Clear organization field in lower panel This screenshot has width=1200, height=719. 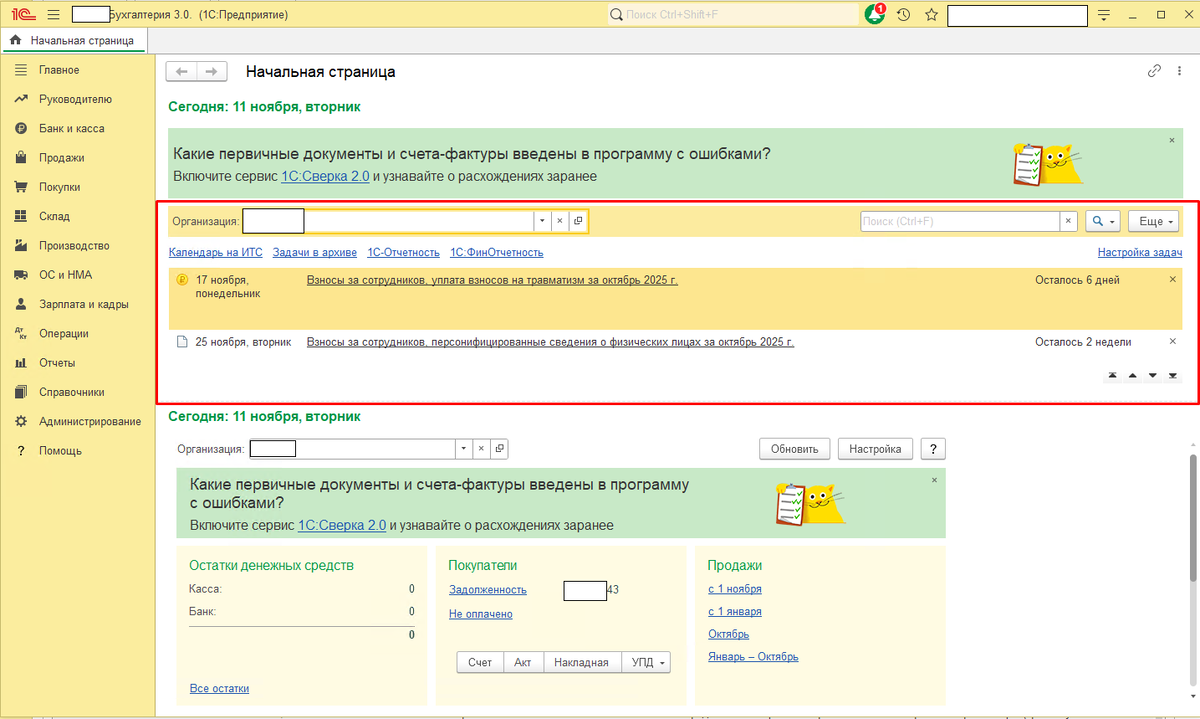(x=481, y=449)
